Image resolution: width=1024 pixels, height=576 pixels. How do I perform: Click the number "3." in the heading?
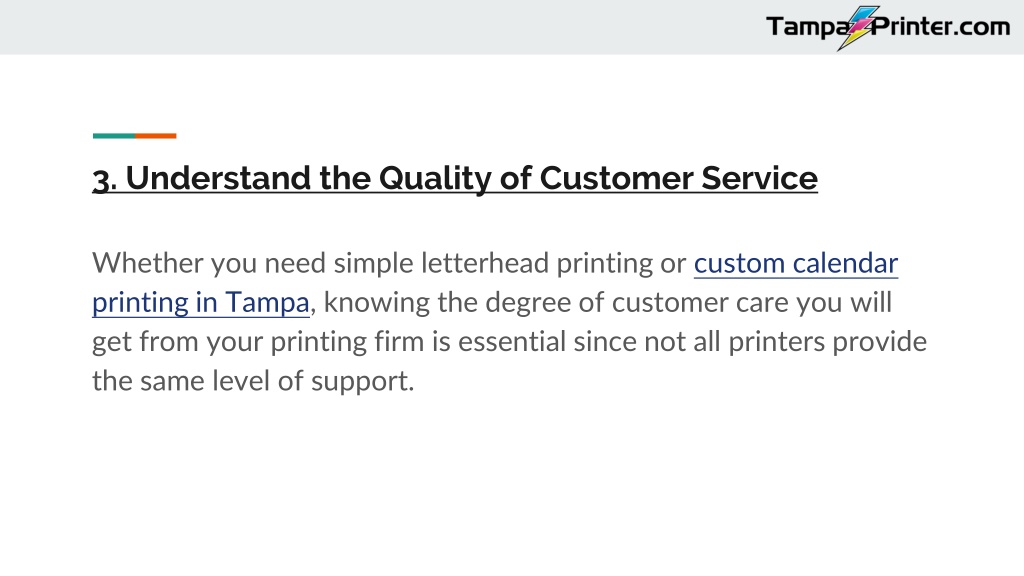[x=104, y=180]
